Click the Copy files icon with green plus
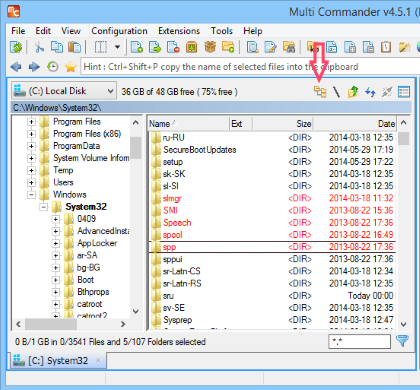Image resolution: width=420 pixels, height=390 pixels. [137, 47]
